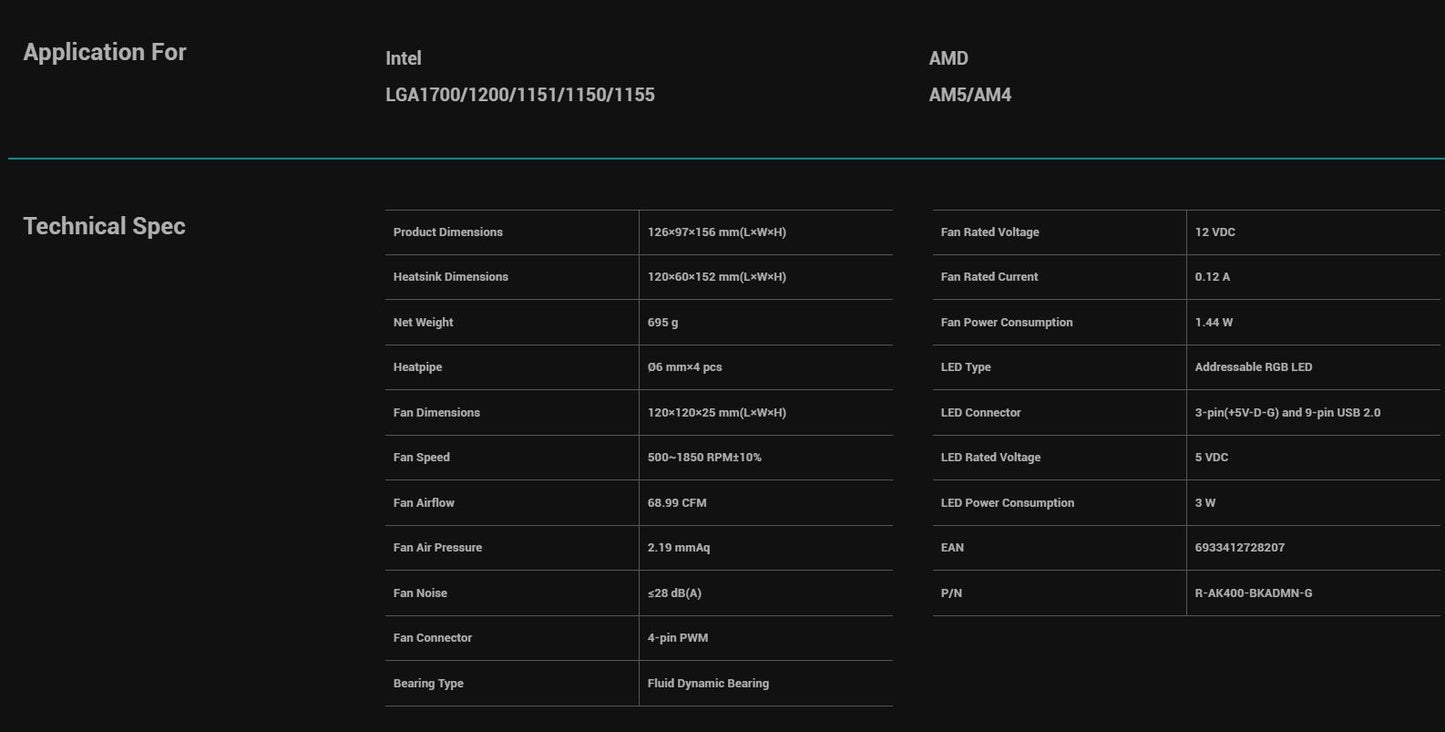Click the Fluid Dynamic Bearing value
The height and width of the screenshot is (732, 1445).
tap(708, 684)
